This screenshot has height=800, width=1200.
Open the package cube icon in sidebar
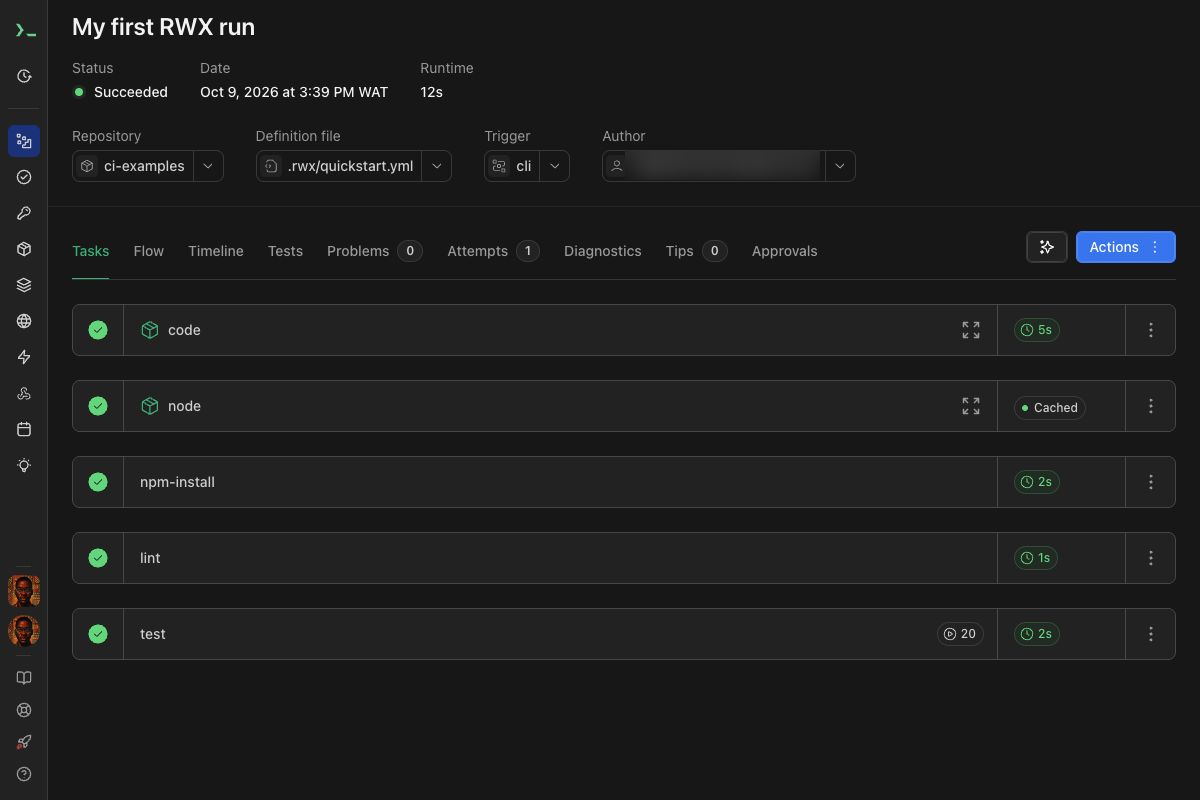(24, 249)
